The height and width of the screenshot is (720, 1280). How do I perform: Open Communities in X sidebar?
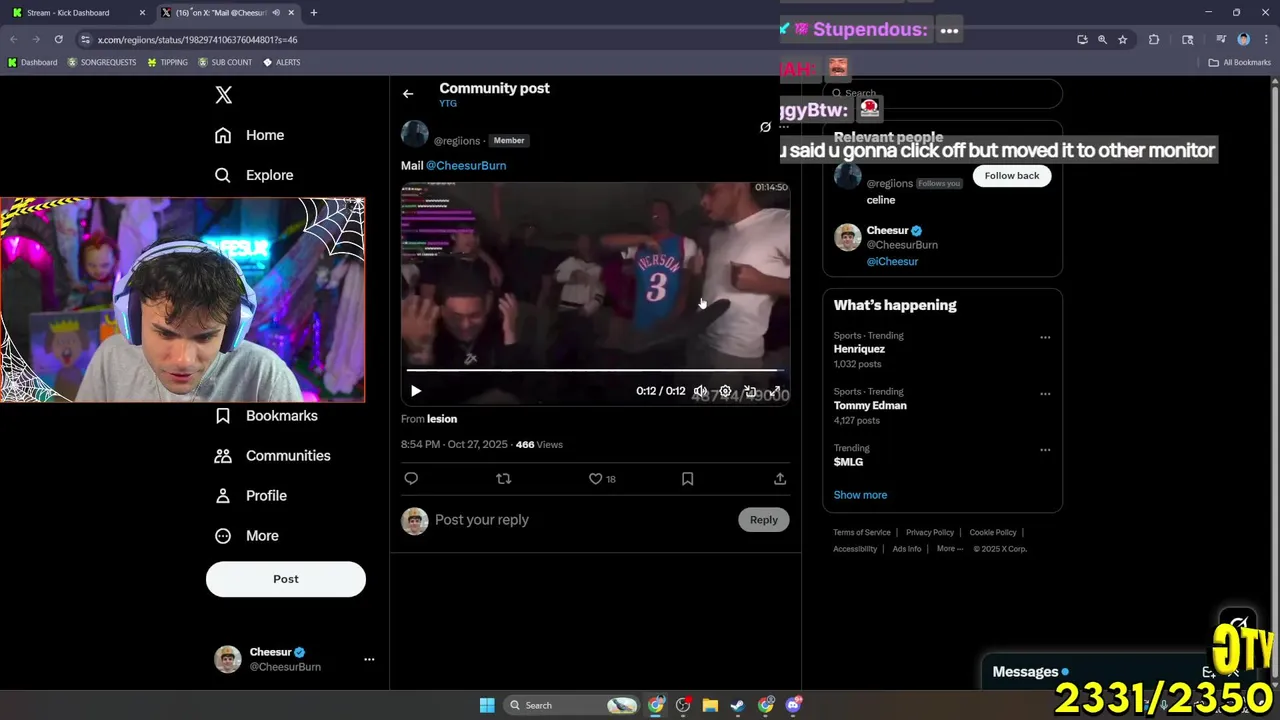pos(272,456)
